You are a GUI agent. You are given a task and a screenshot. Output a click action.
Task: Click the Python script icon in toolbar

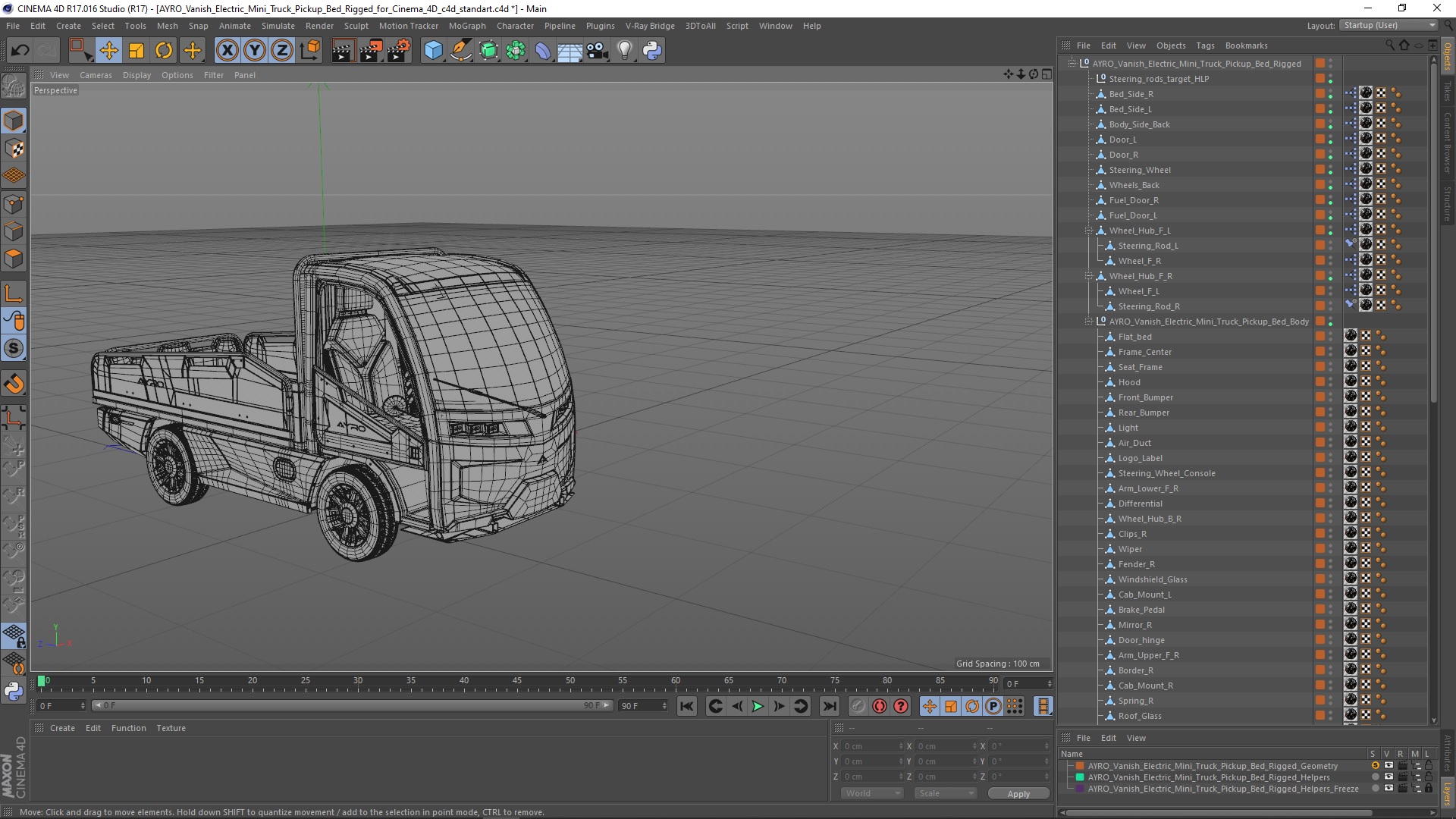(x=652, y=51)
